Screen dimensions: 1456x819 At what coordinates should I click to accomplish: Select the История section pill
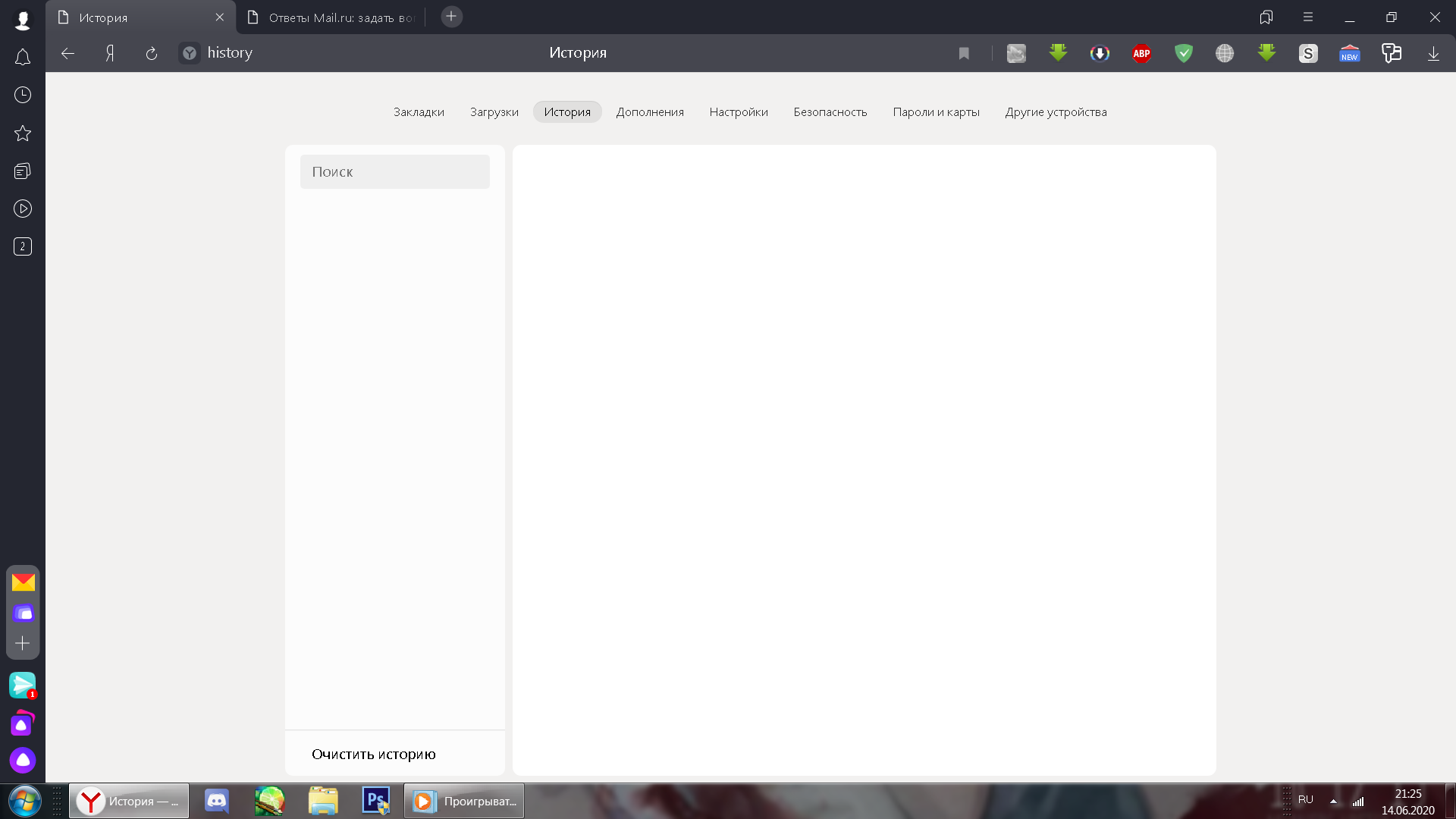click(x=567, y=111)
